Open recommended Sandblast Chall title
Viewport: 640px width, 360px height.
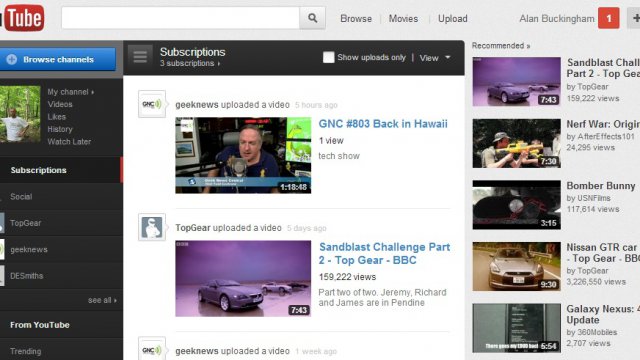(x=603, y=68)
